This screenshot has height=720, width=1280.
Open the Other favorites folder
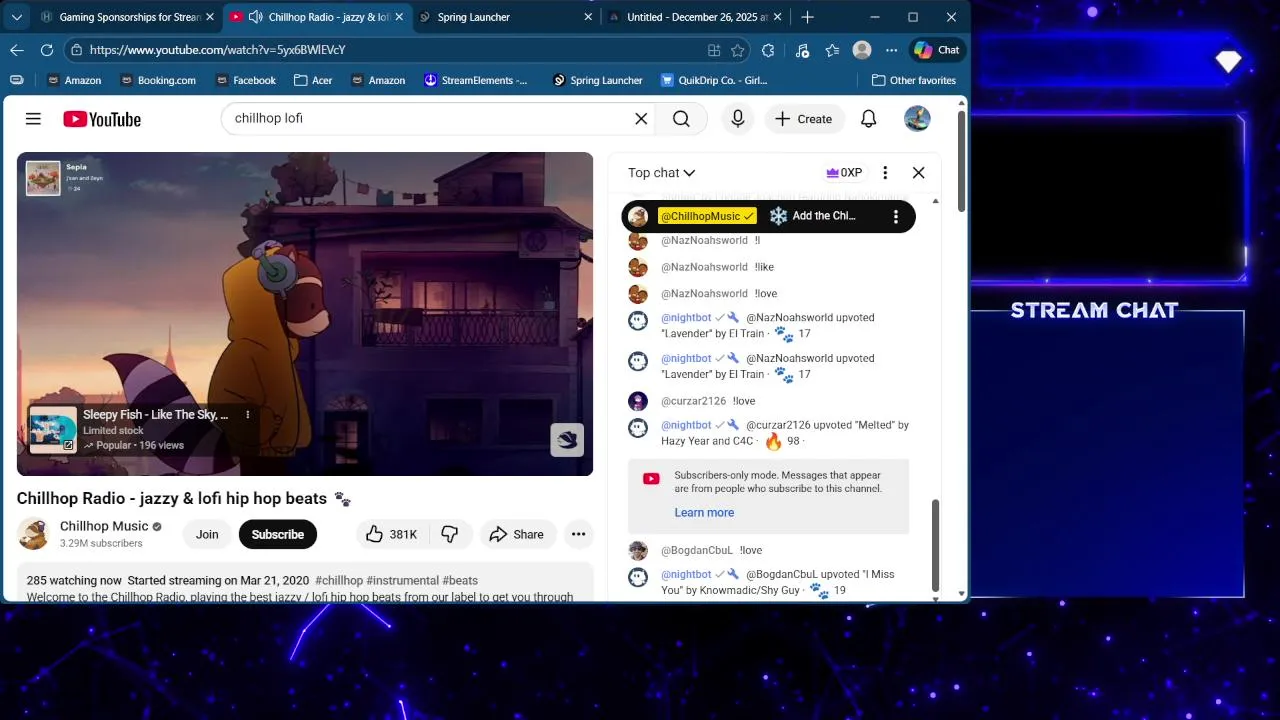914,80
